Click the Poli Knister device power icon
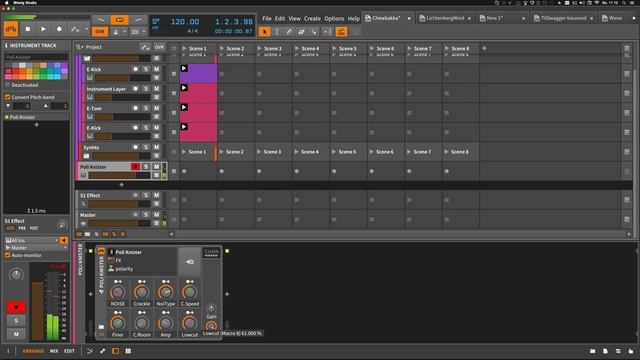Viewport: 640px width, 360px height. pyautogui.click(x=101, y=251)
